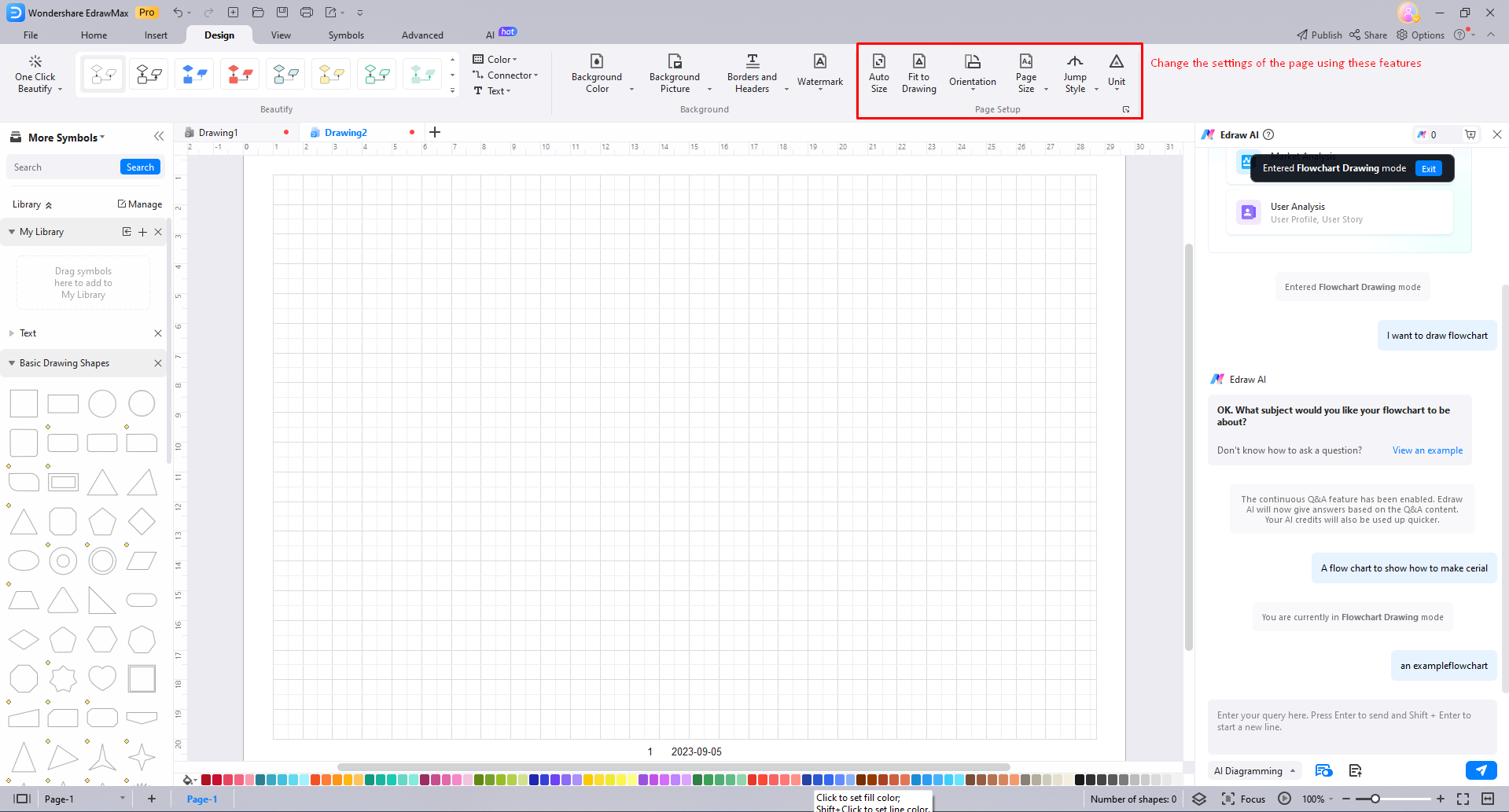1509x812 pixels.
Task: Open Options in the top bar
Action: click(x=1420, y=35)
